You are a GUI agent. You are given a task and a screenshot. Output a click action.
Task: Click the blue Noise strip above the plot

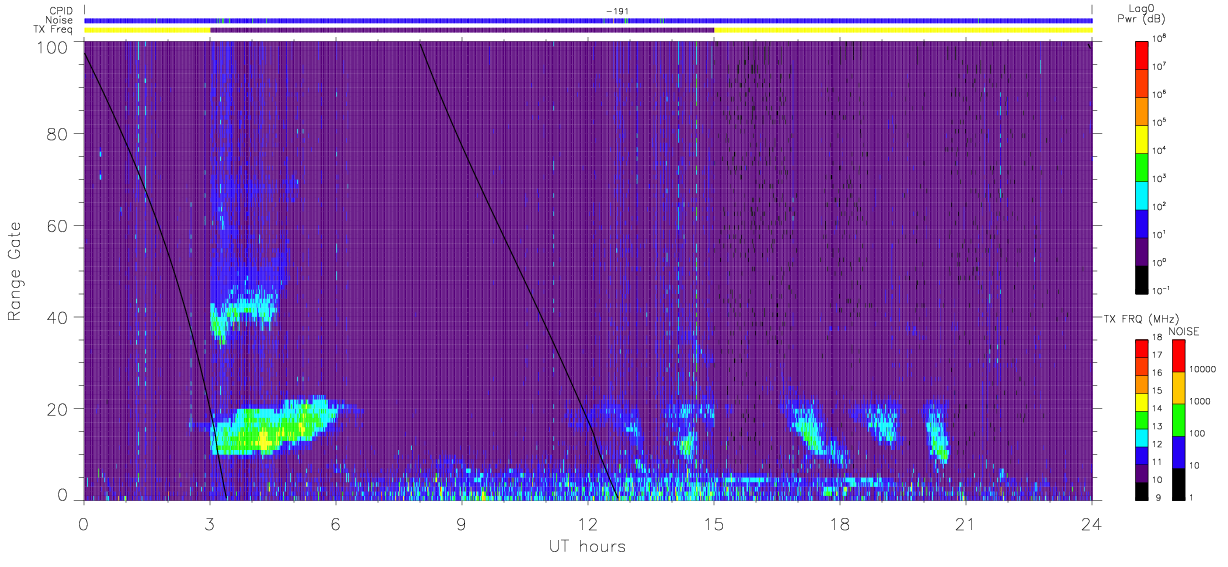coord(589,20)
